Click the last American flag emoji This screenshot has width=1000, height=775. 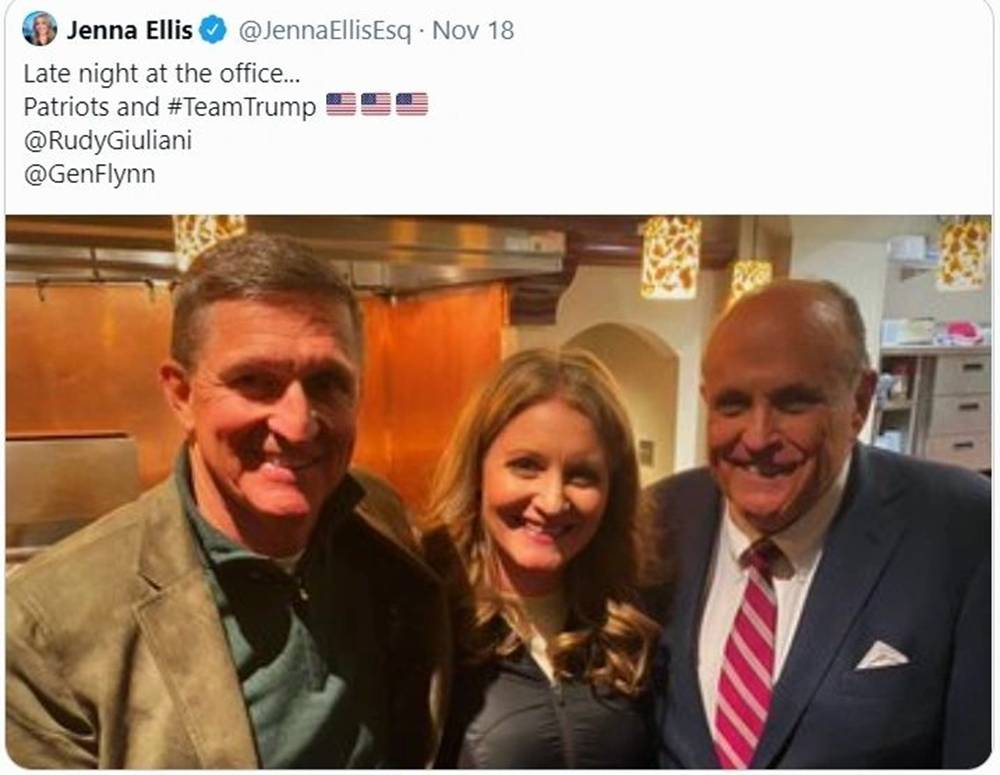pos(411,105)
